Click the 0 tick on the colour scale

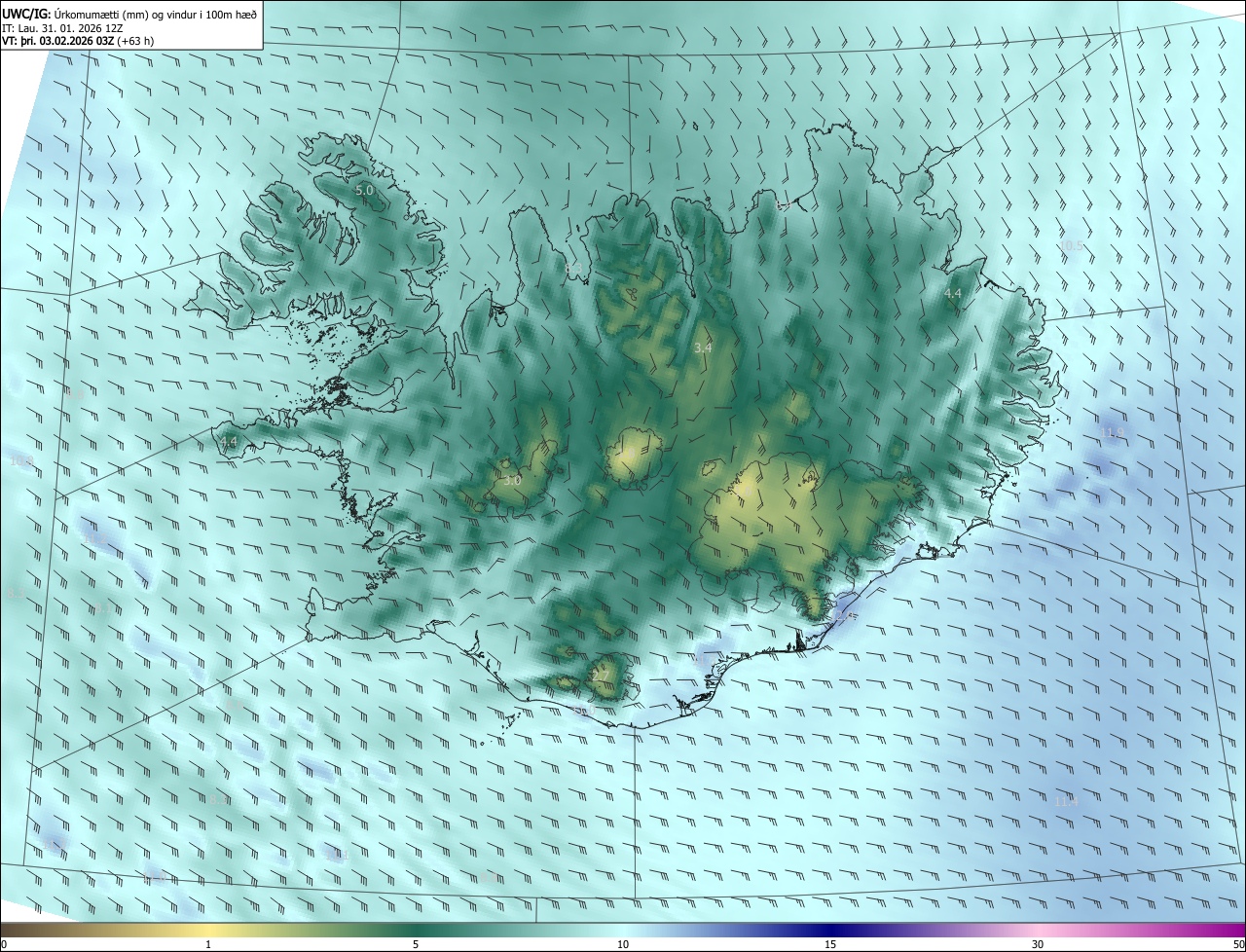tap(4, 944)
